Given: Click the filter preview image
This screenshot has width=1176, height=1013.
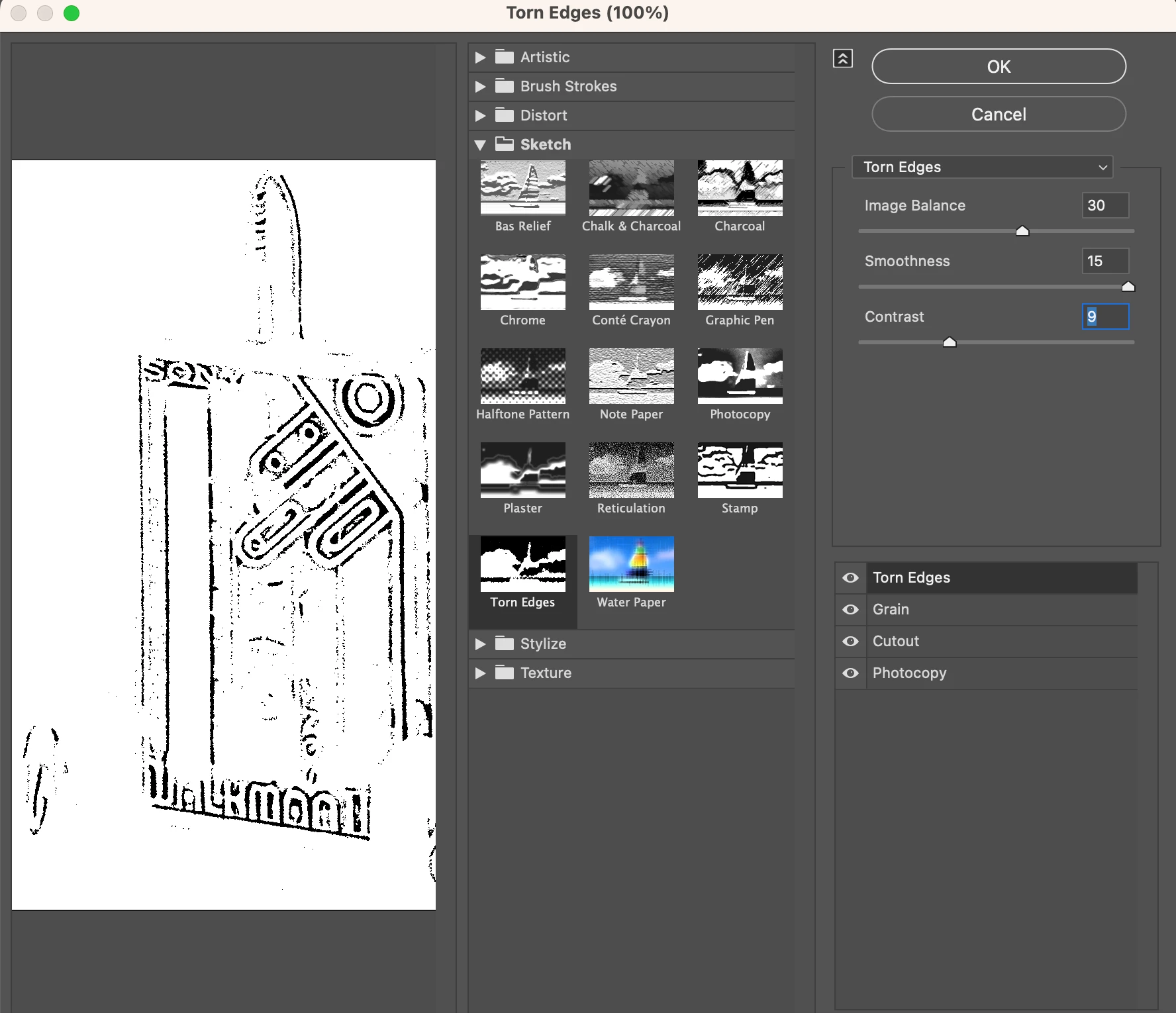Looking at the screenshot, I should click(x=224, y=535).
